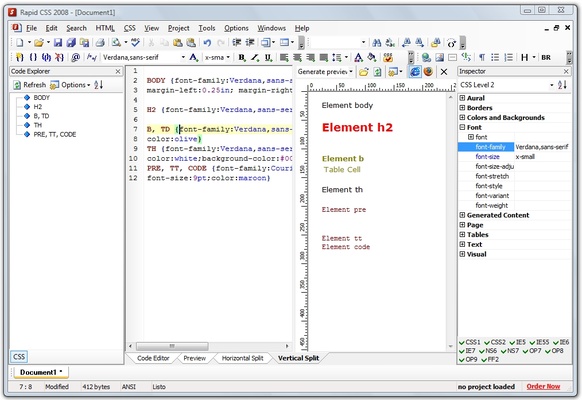The height and width of the screenshot is (400, 582).
Task: Click the Refresh button in Code Explorer
Action: pyautogui.click(x=30, y=85)
